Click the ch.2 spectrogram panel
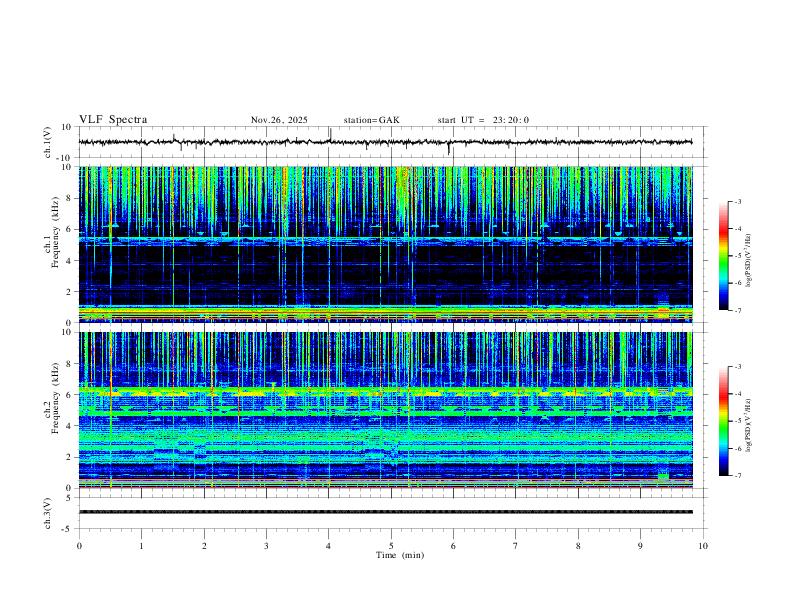Image resolution: width=792 pixels, height=612 pixels. click(x=385, y=410)
